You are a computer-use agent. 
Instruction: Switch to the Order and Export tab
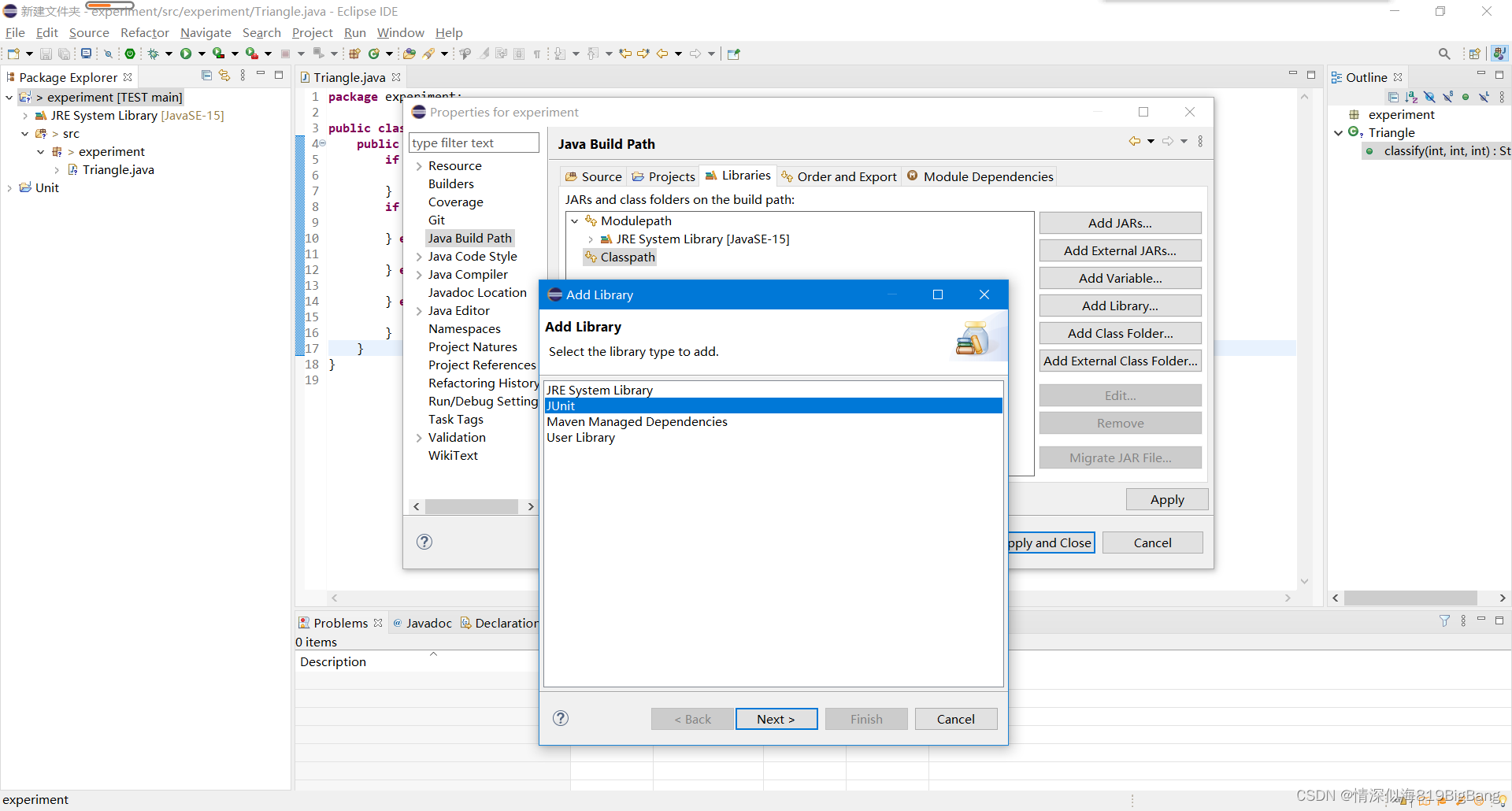(839, 176)
